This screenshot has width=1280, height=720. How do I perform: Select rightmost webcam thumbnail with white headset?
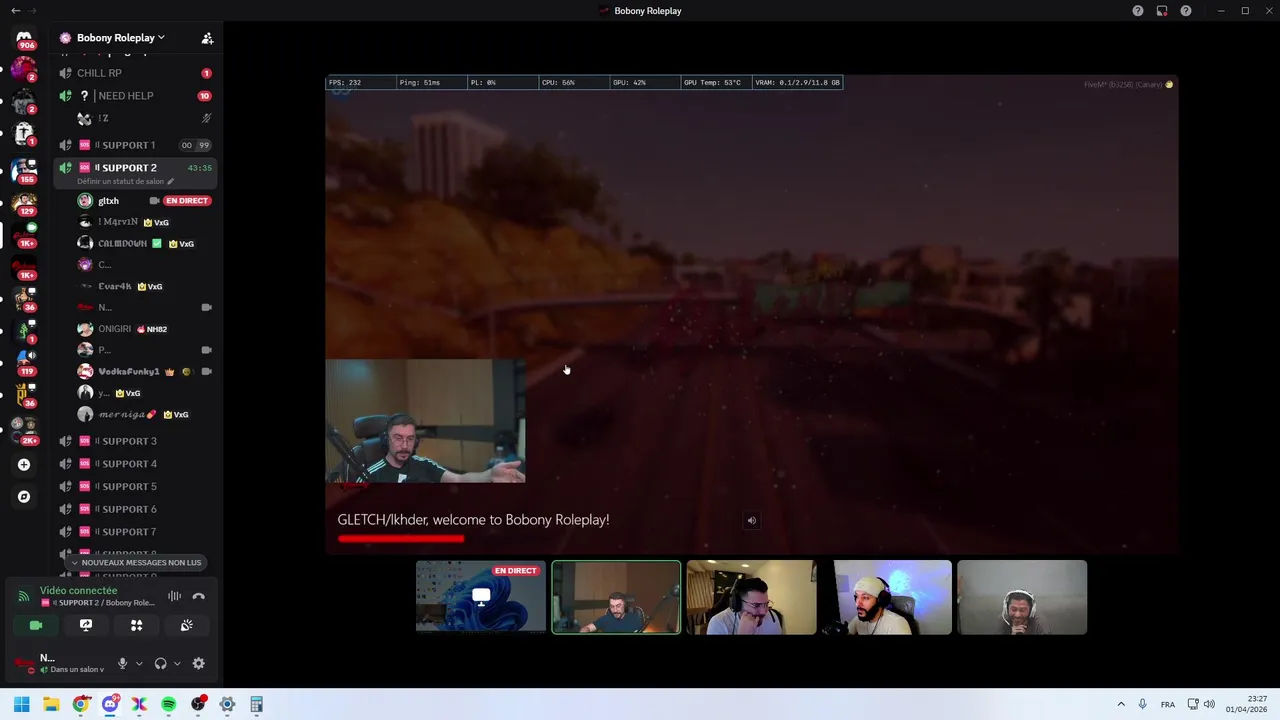[1022, 597]
